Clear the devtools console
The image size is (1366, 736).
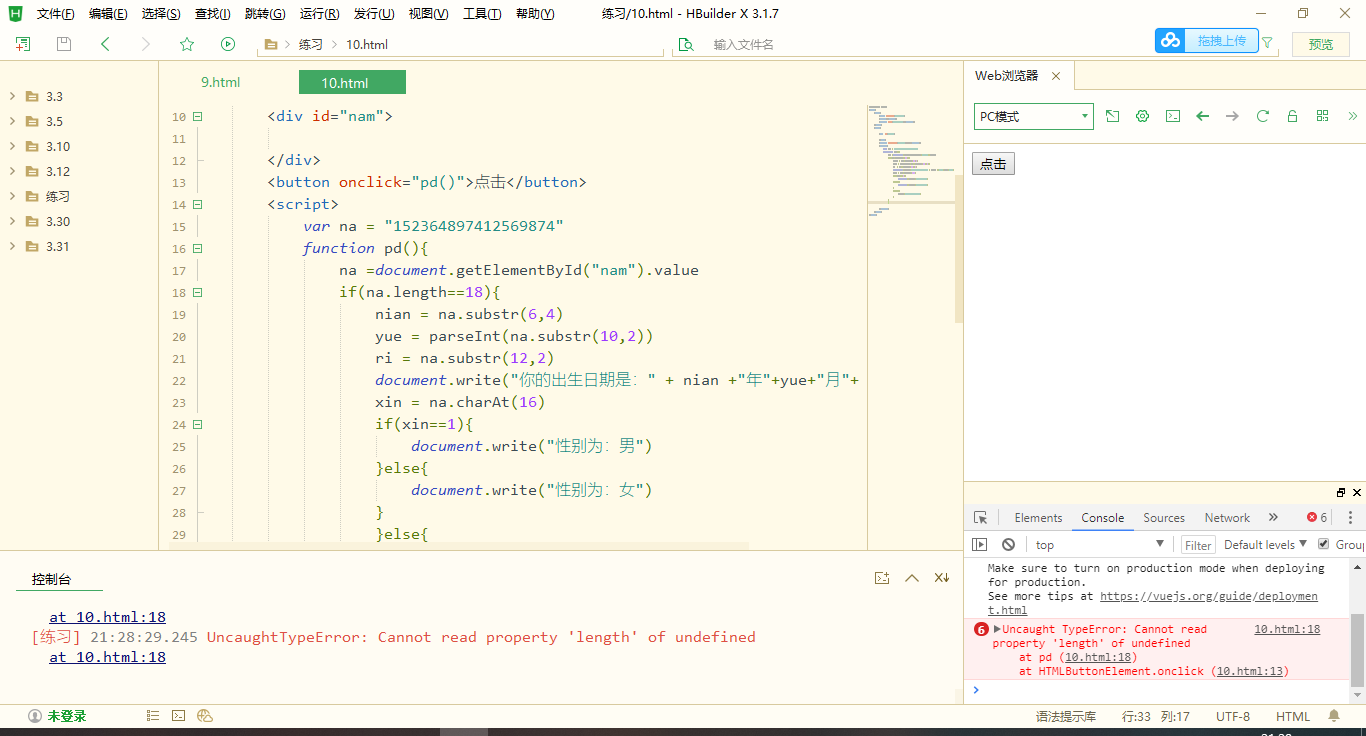pos(1008,545)
